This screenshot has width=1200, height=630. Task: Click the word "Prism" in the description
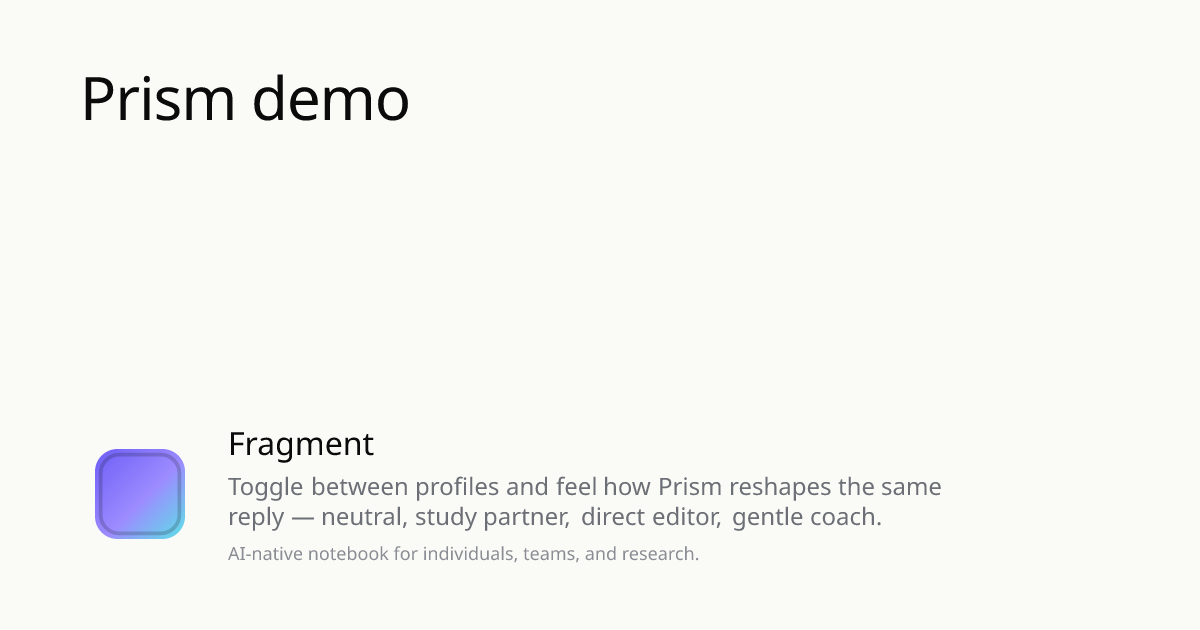coord(690,487)
